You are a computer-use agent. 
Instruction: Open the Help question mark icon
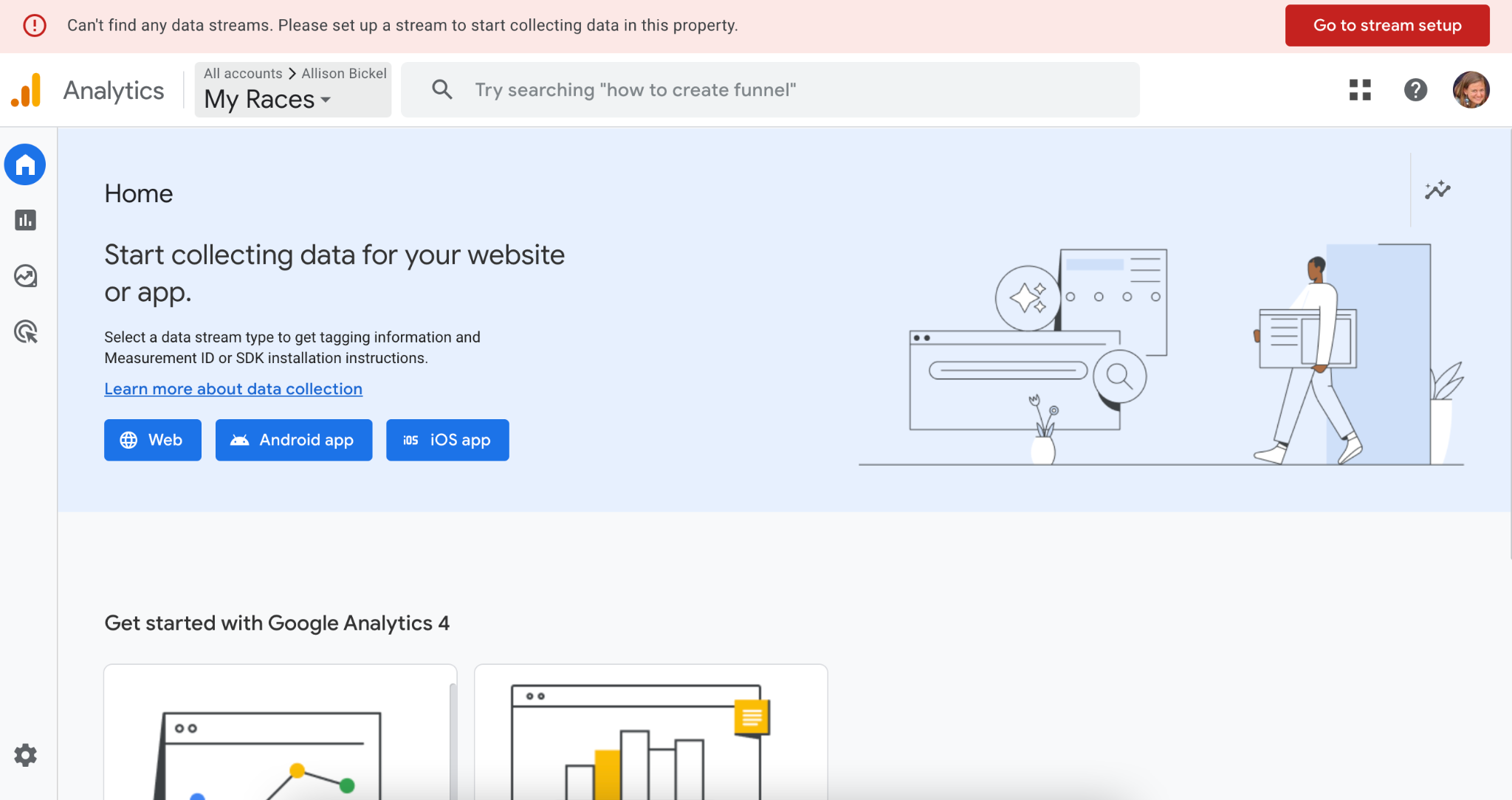coord(1415,90)
